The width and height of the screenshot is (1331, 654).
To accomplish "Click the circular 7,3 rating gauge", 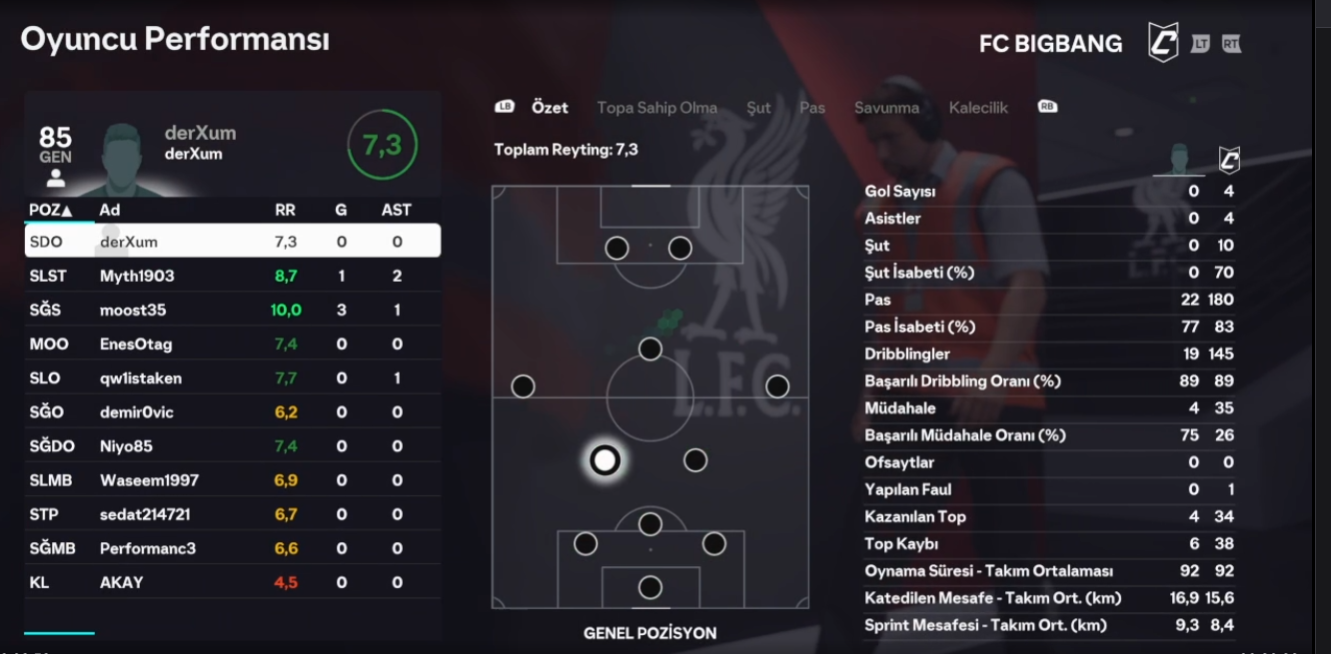I will (381, 146).
